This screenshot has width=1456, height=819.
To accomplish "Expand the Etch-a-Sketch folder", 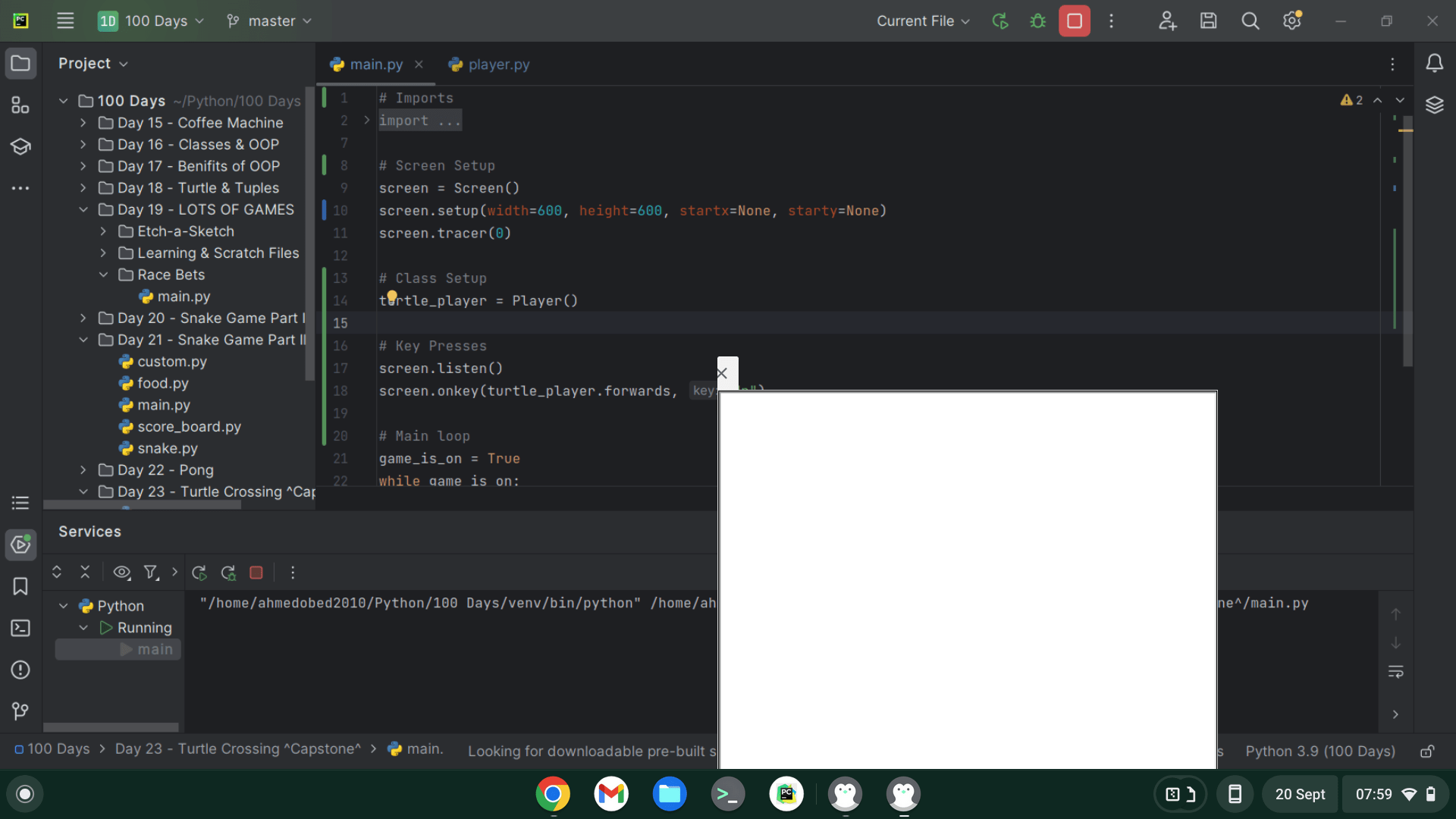I will 104,231.
